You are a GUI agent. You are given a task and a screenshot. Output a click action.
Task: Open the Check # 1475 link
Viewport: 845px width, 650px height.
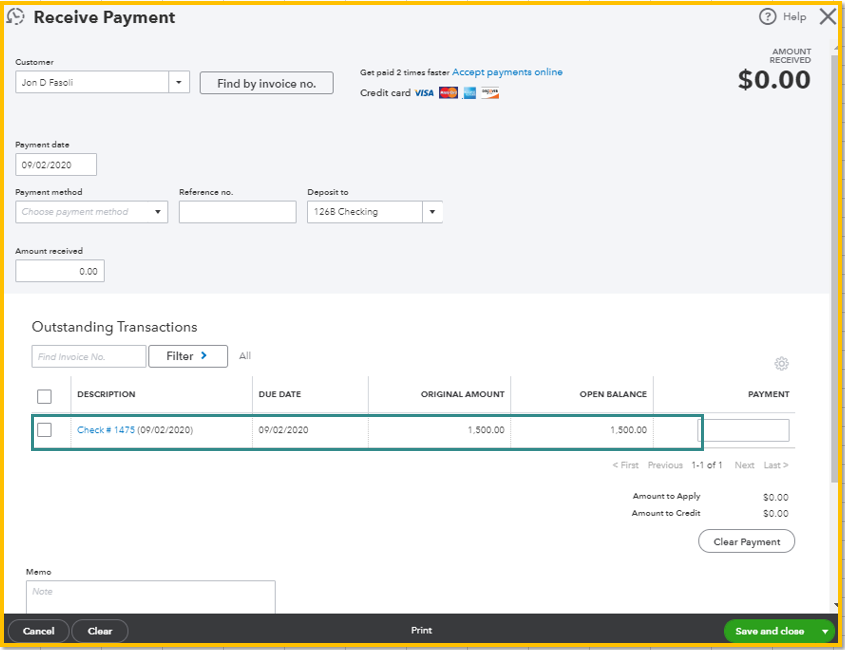106,430
